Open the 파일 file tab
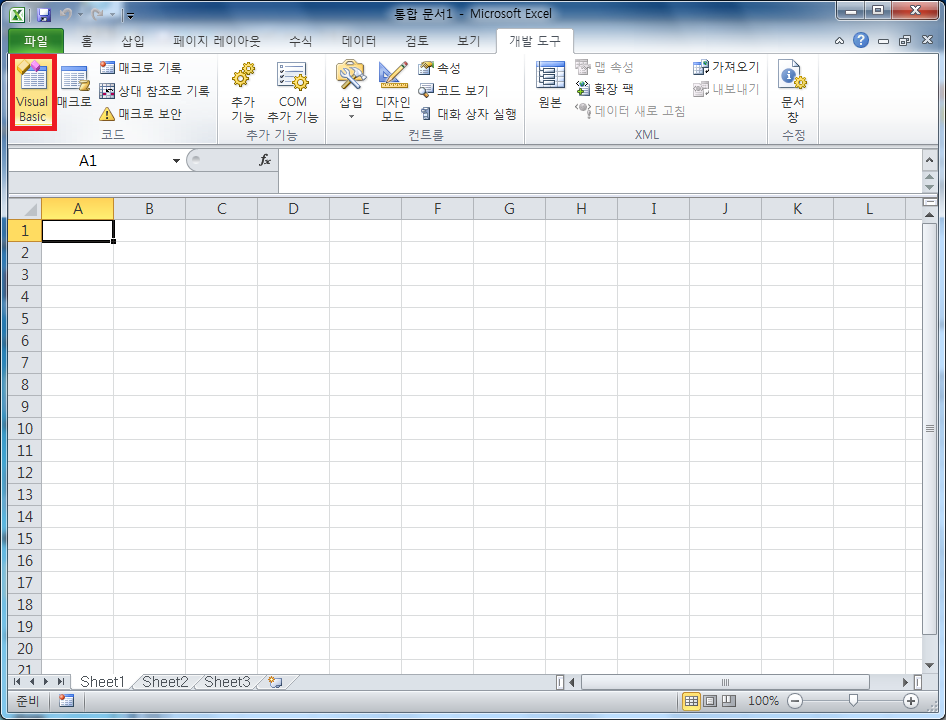Screen dimensions: 946x720 [36, 41]
